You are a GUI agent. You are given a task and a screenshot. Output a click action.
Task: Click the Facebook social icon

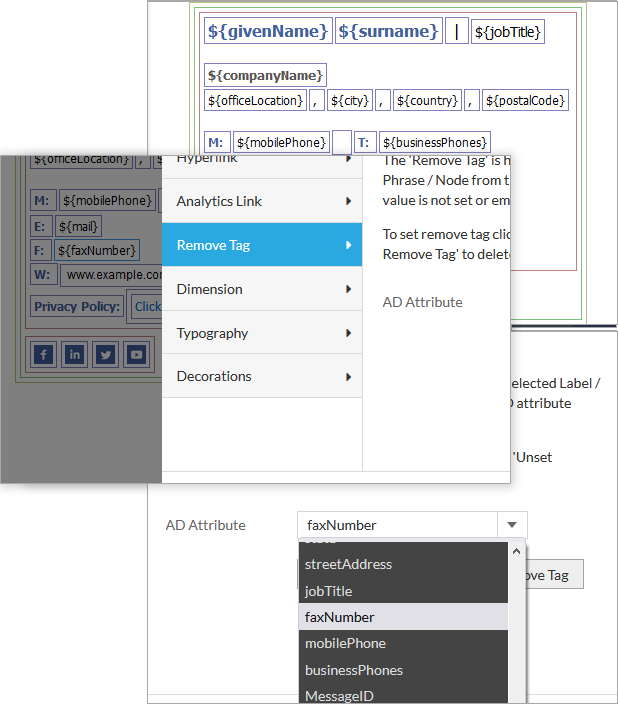[x=44, y=354]
